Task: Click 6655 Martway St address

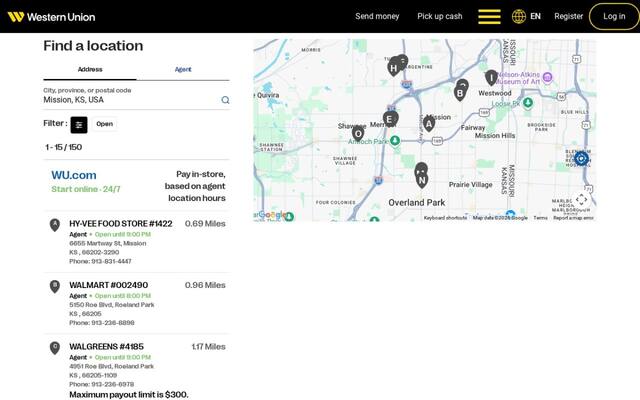Action: (x=108, y=243)
